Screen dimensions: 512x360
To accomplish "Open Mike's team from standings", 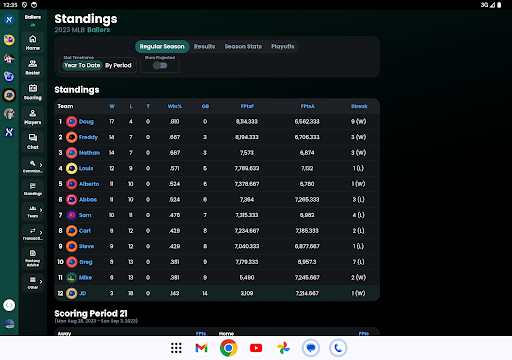I will [x=85, y=278].
